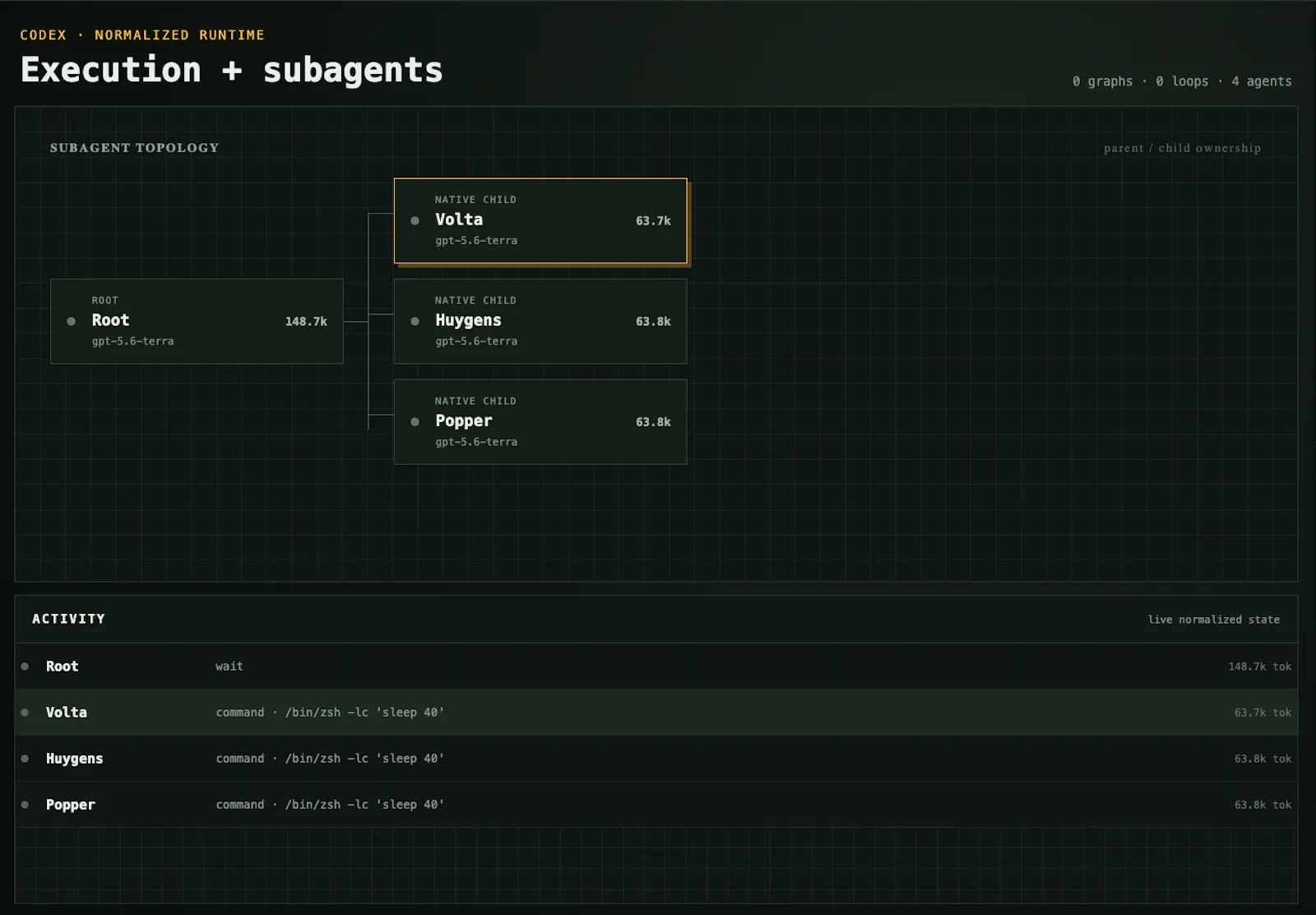Click 'gpt-5.6-terra' model label on Huygens card
This screenshot has width=1316, height=915.
(x=476, y=341)
